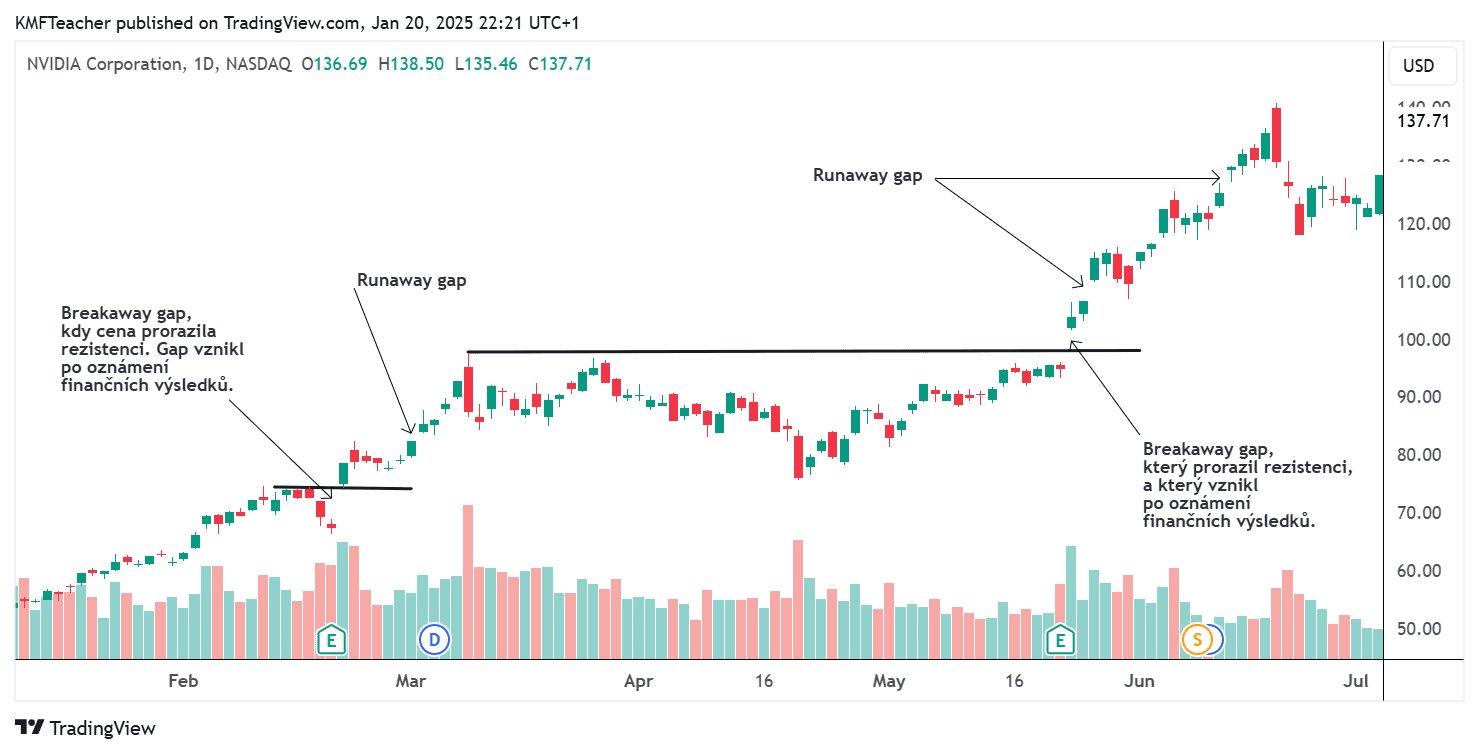
Task: Click the May earnings E marker
Action: [x=1059, y=639]
